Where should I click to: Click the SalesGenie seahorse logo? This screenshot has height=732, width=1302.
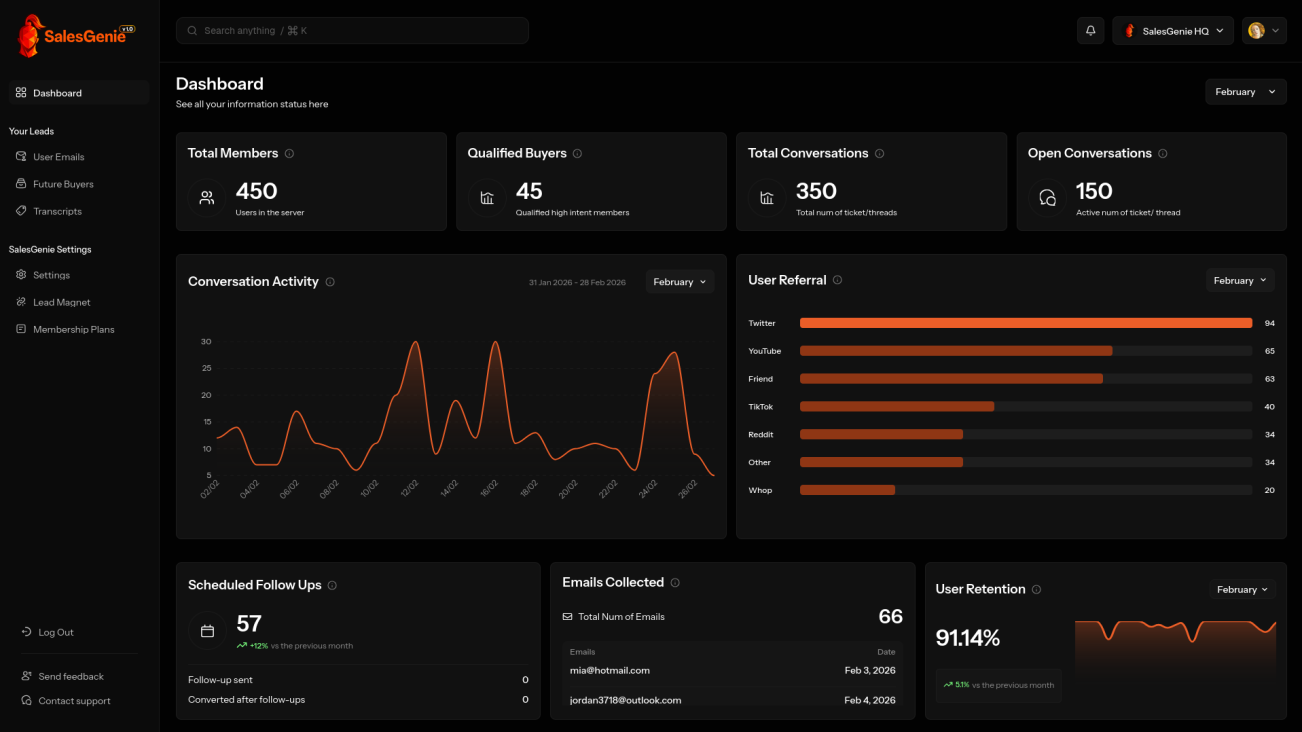[28, 35]
